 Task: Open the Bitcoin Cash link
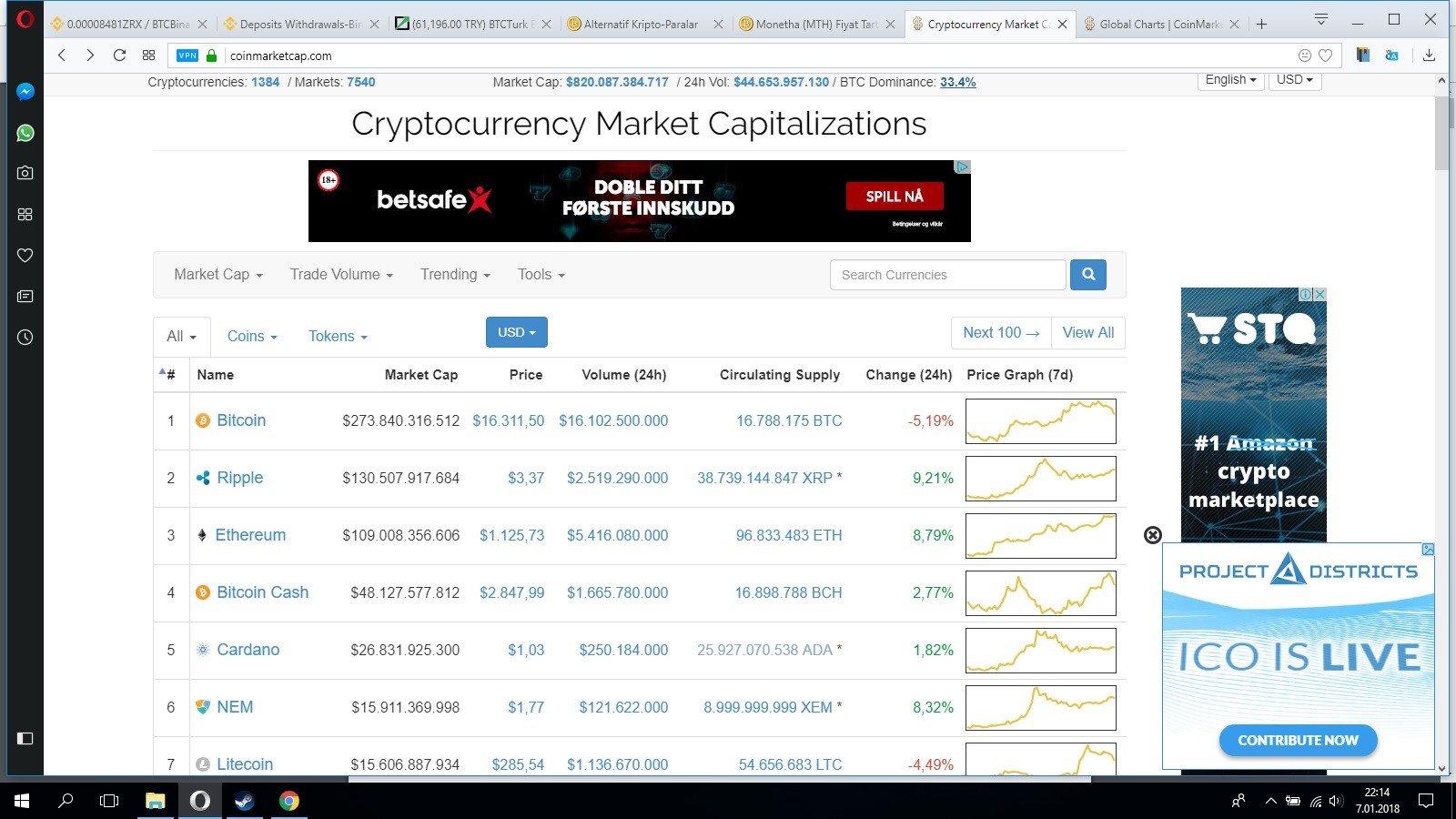(x=262, y=592)
